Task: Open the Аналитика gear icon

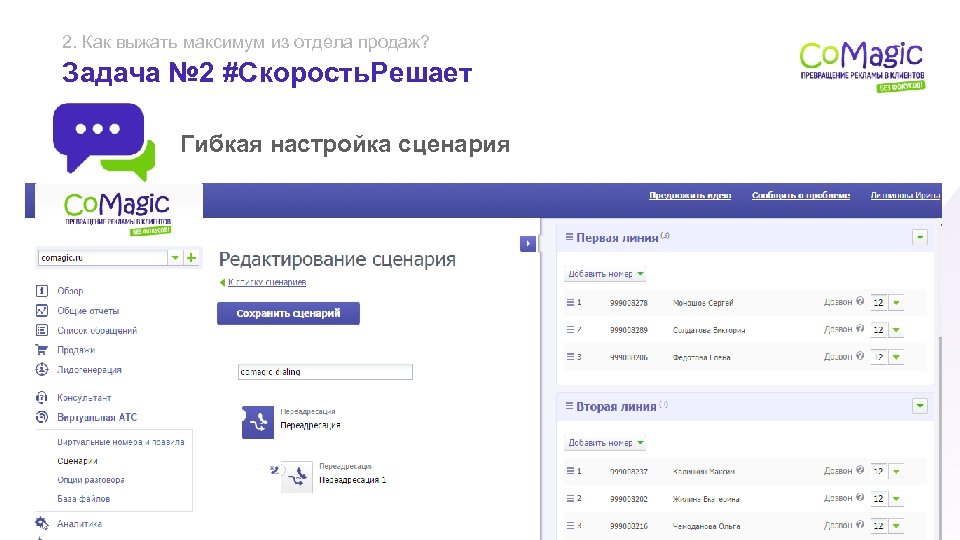Action: coord(42,523)
